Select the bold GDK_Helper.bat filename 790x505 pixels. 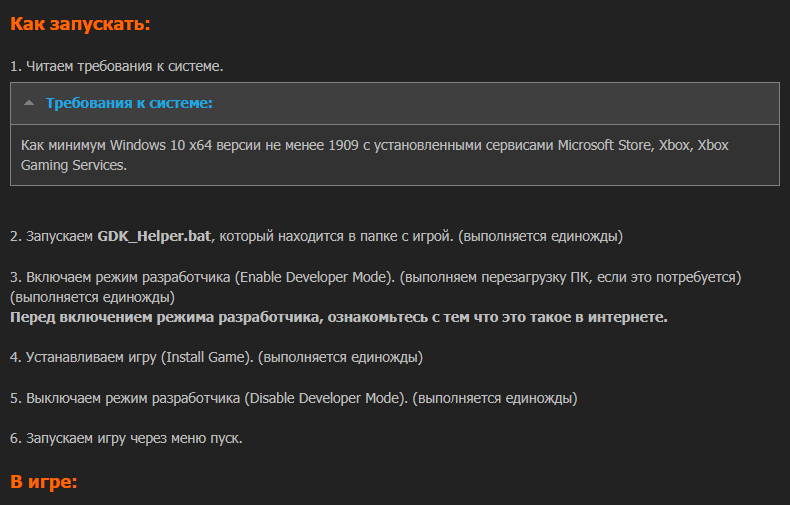tap(154, 236)
